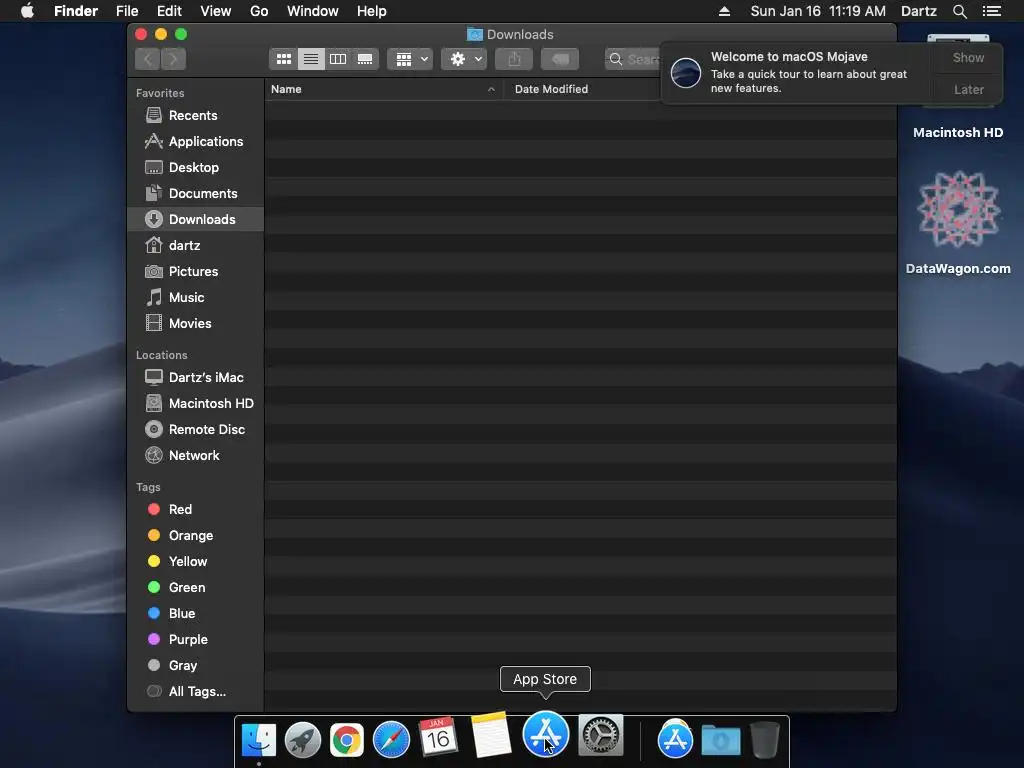1024x768 pixels.
Task: Select Downloads in the sidebar
Action: (196, 219)
